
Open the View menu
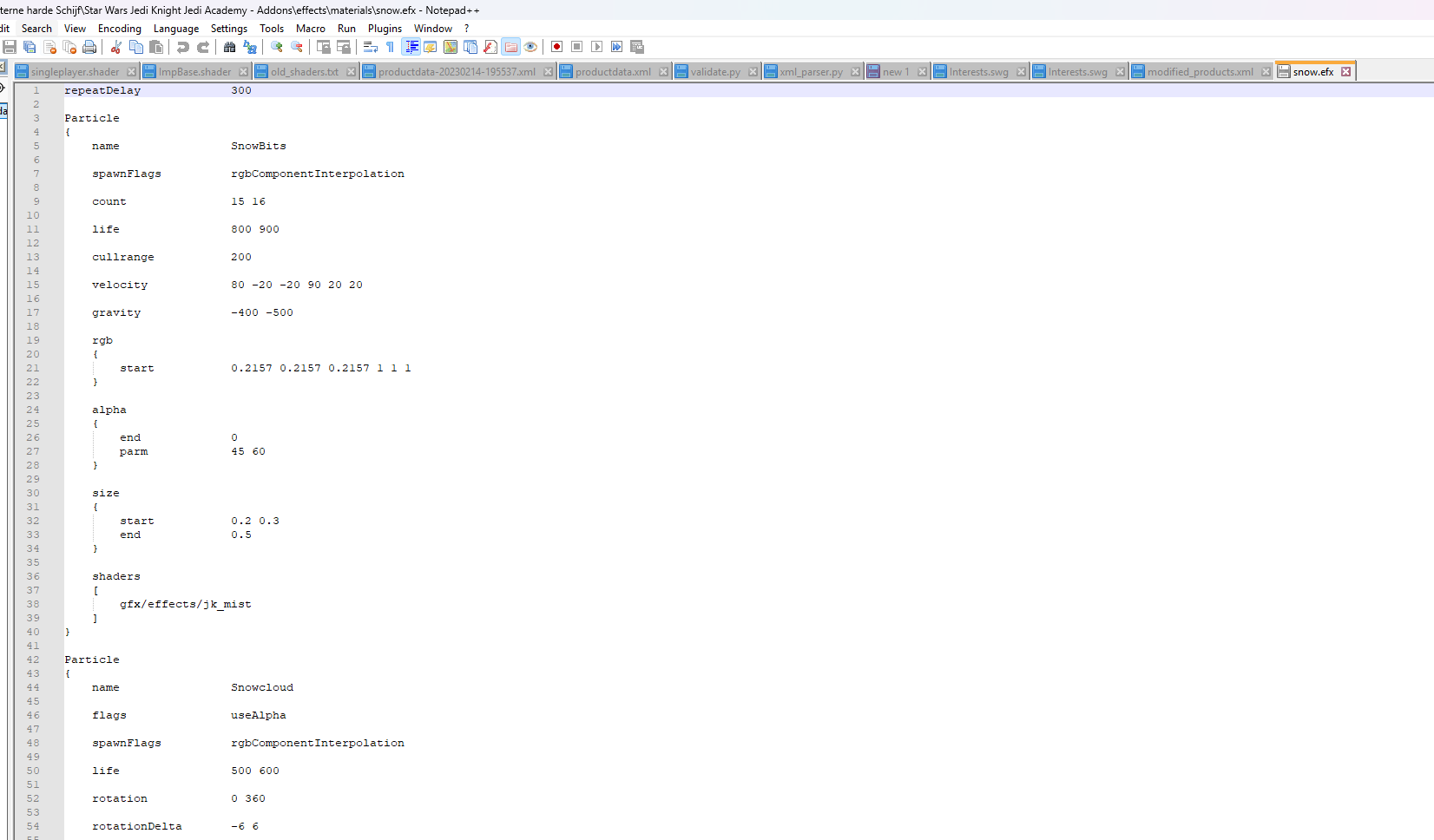coord(75,29)
